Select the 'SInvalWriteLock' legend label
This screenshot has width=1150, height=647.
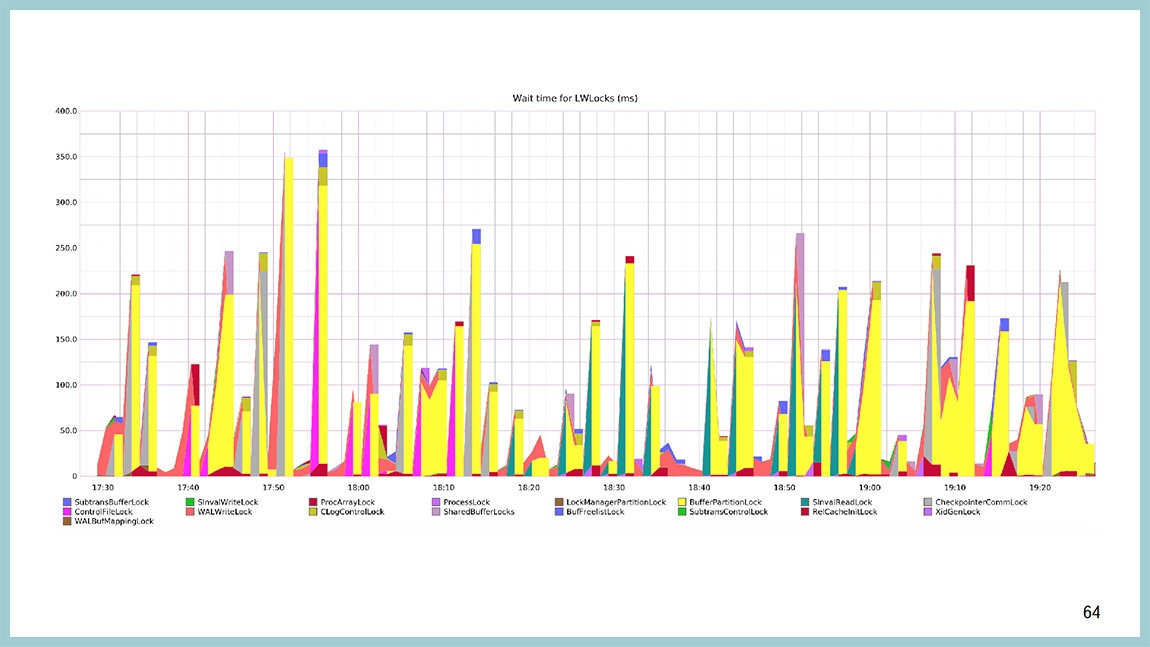click(x=228, y=502)
